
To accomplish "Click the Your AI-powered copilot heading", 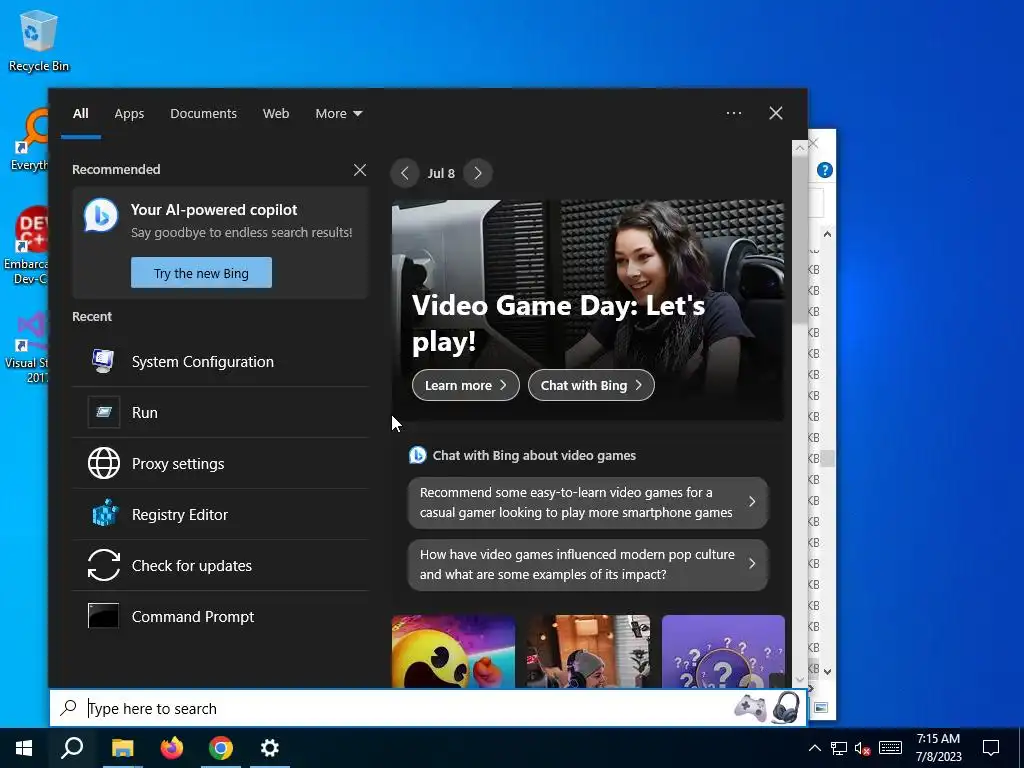I will pos(214,210).
